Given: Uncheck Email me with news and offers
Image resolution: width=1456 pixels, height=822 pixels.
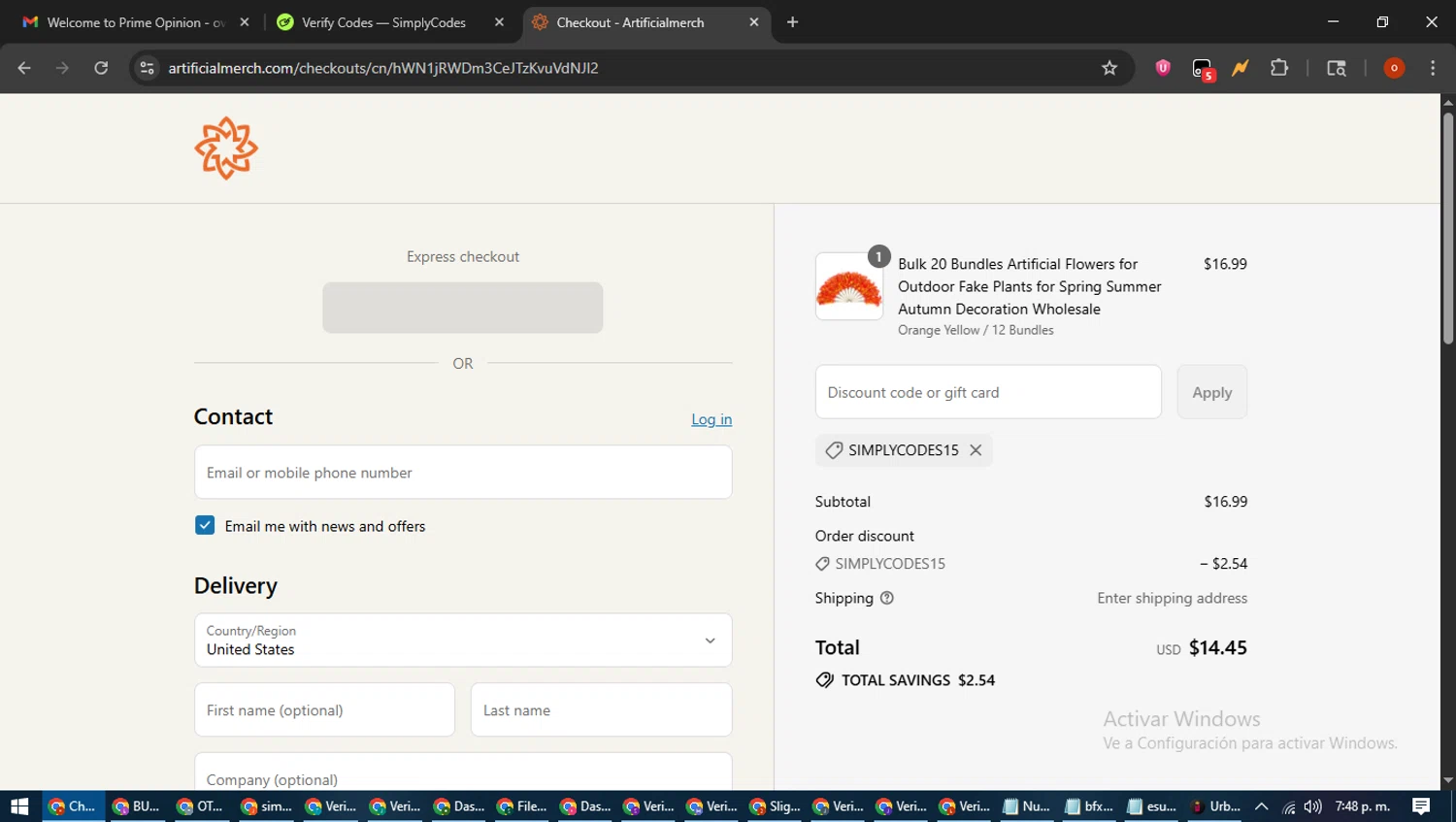Looking at the screenshot, I should point(205,526).
